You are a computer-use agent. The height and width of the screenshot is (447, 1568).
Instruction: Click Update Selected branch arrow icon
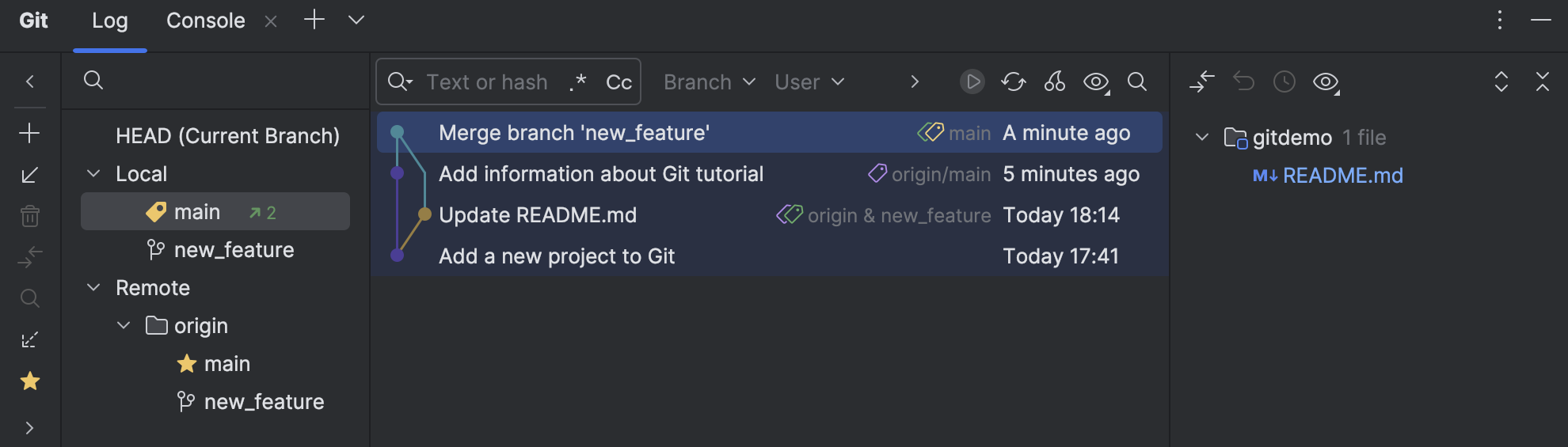pos(30,175)
